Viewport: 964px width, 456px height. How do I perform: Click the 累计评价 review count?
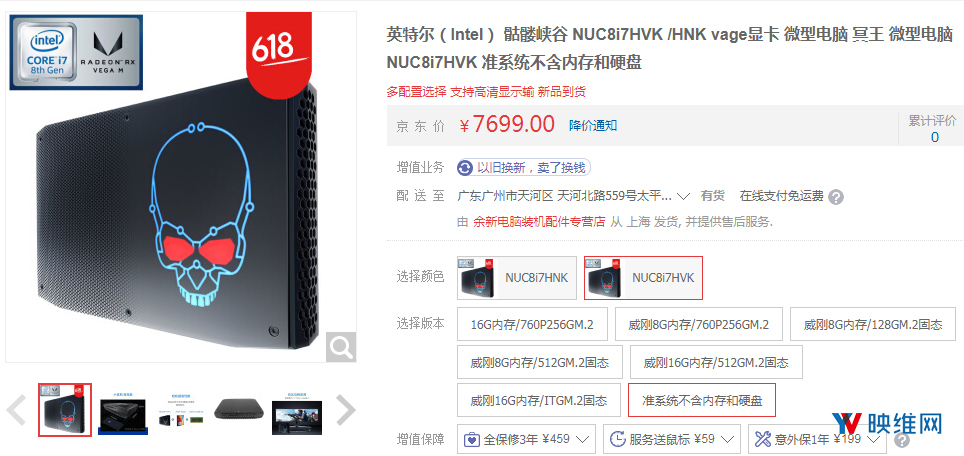point(933,128)
